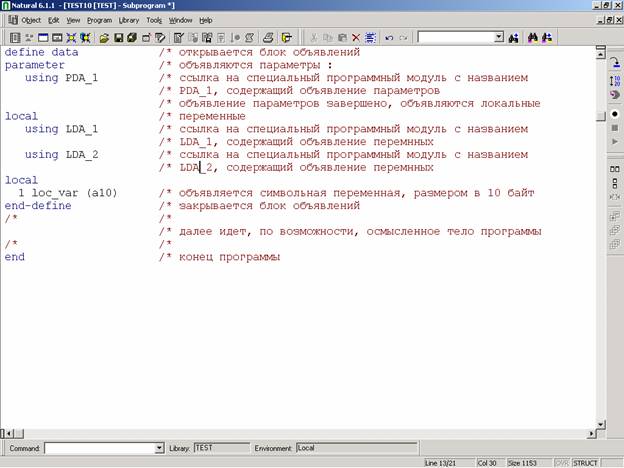
Task: Click the vertical scrollbar thumb of the editor
Action: [x=599, y=117]
